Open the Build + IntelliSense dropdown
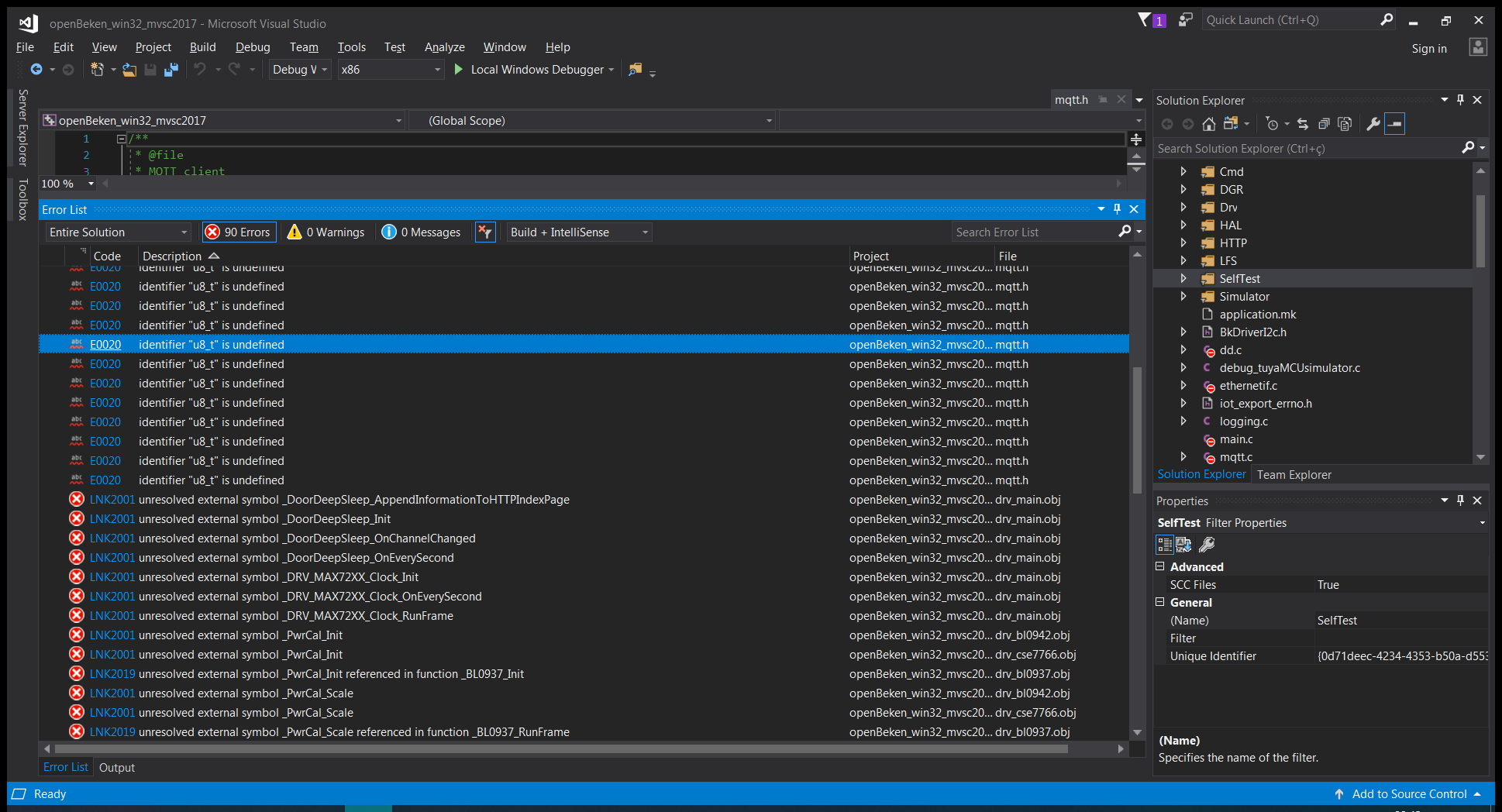The width and height of the screenshot is (1502, 812). 579,232
